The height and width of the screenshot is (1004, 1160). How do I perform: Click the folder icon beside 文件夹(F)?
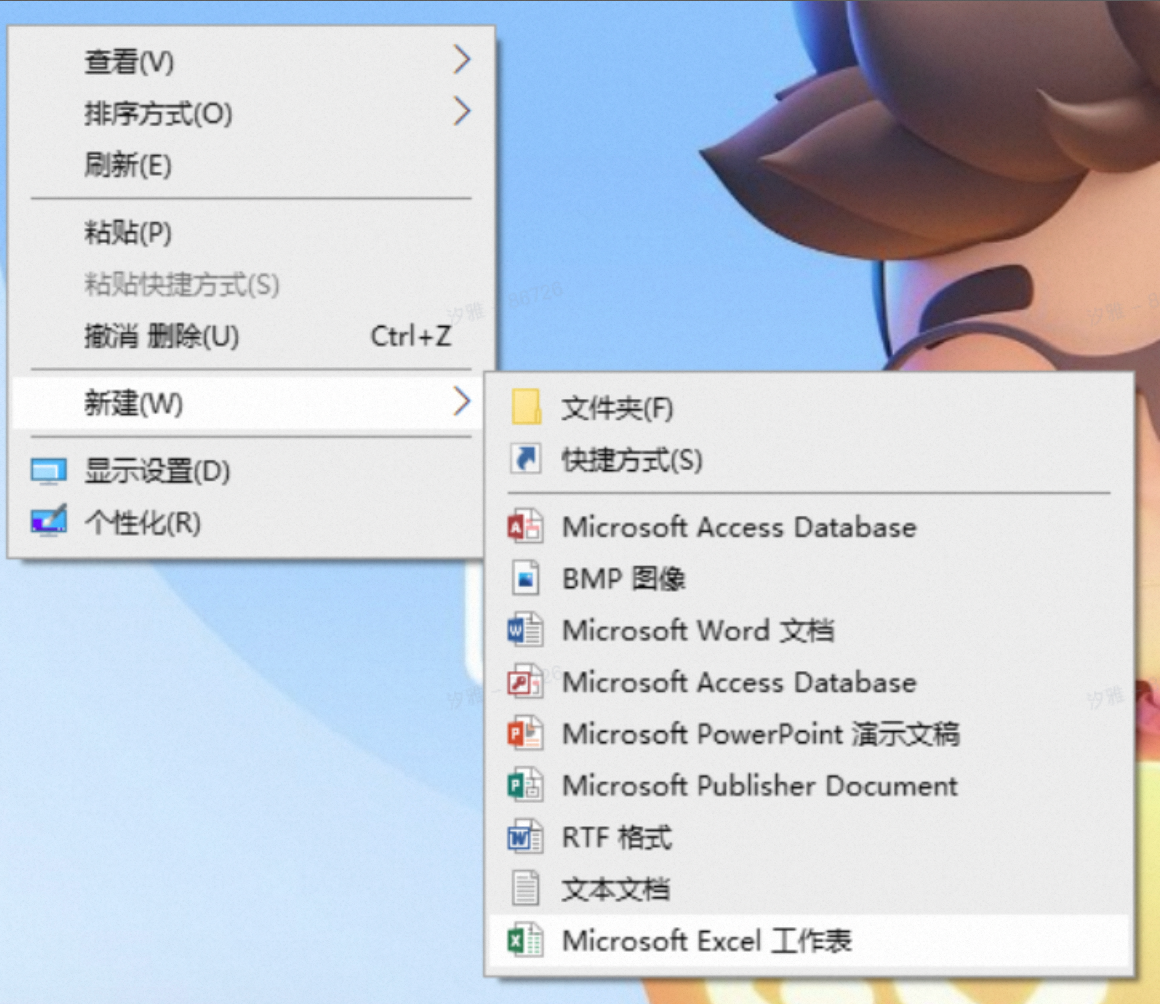pyautogui.click(x=526, y=407)
